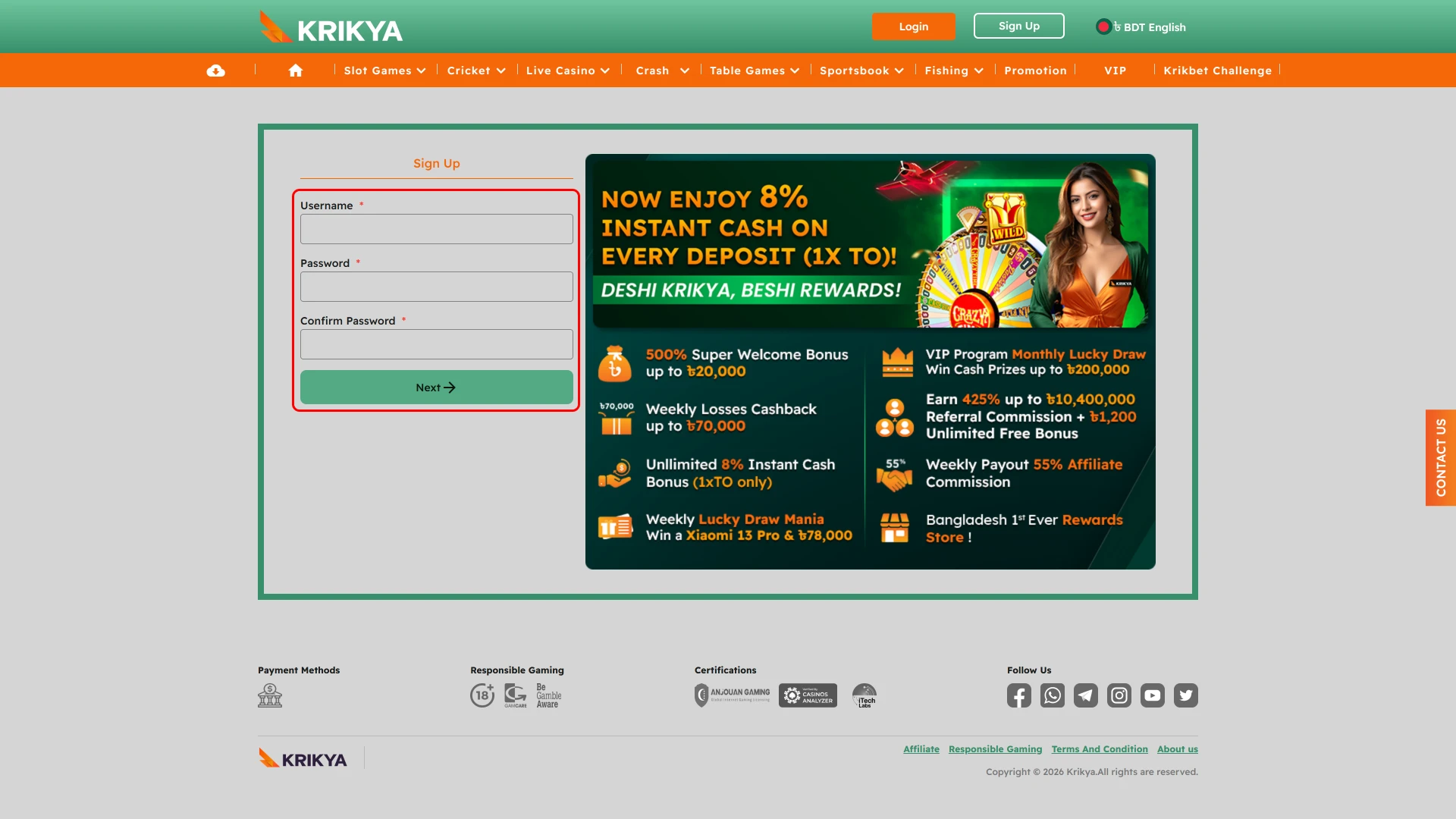1456x819 pixels.
Task: Focus the Confirm Password input field
Action: pyautogui.click(x=437, y=344)
